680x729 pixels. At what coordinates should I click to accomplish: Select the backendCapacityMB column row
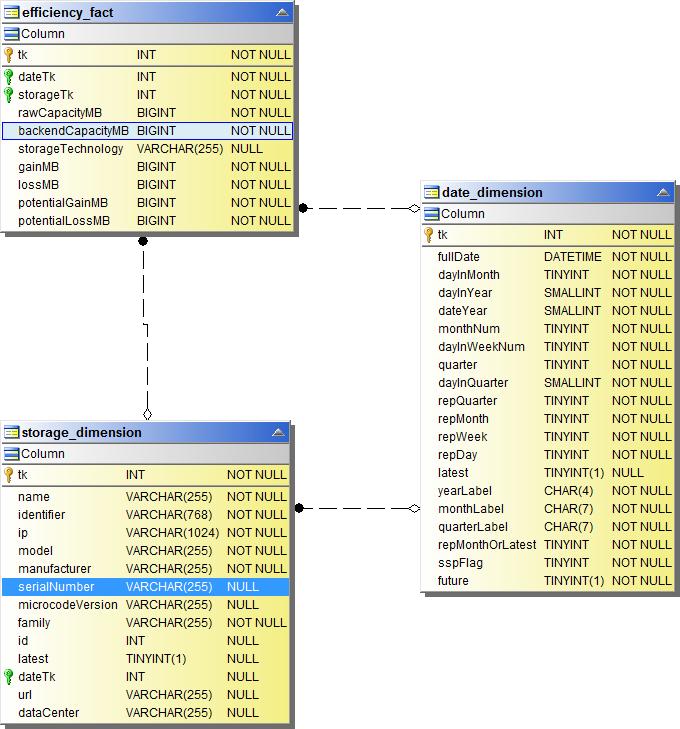pyautogui.click(x=147, y=131)
